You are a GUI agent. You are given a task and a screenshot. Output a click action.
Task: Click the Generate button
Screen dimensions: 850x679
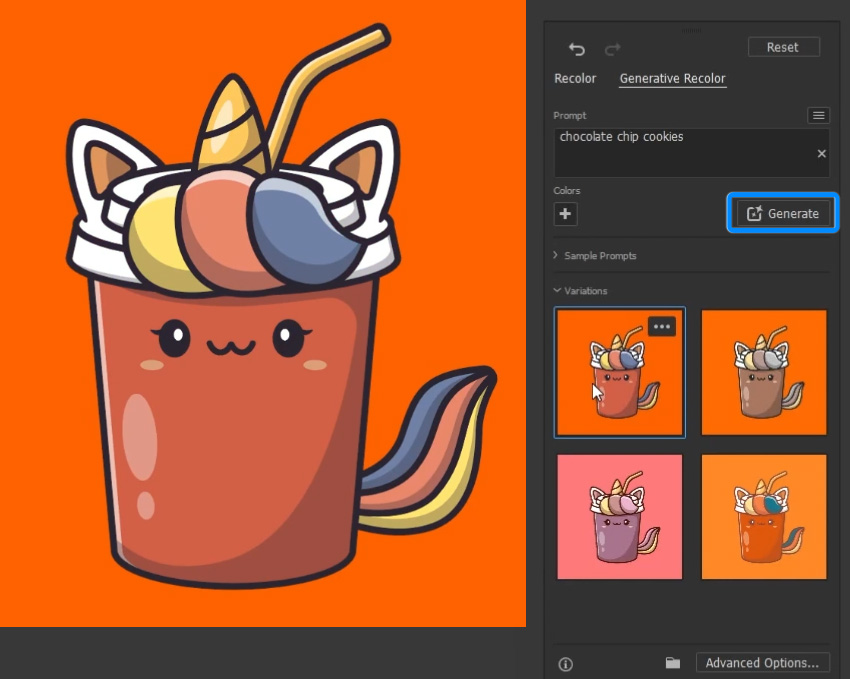pyautogui.click(x=783, y=214)
